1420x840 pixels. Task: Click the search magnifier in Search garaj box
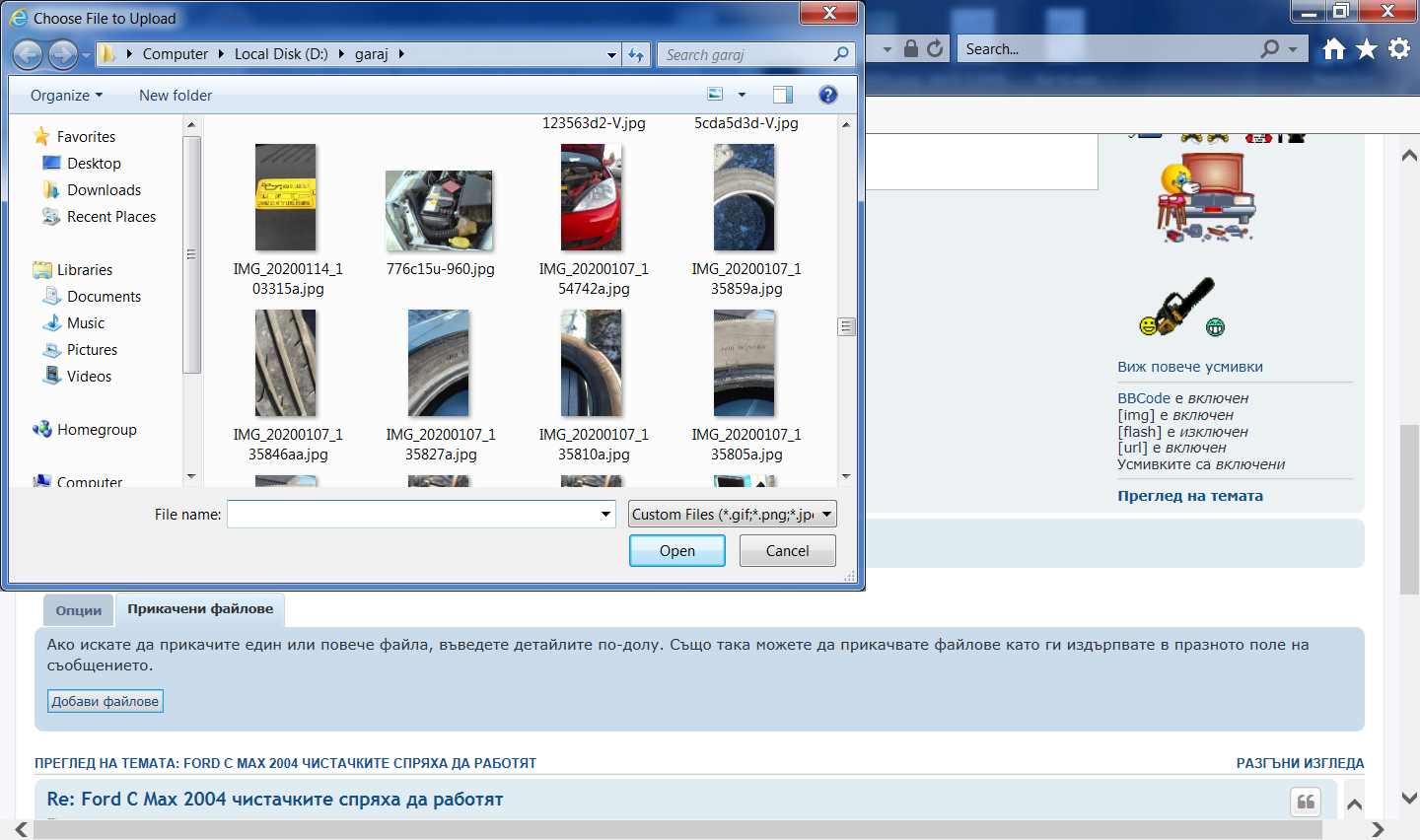click(840, 54)
